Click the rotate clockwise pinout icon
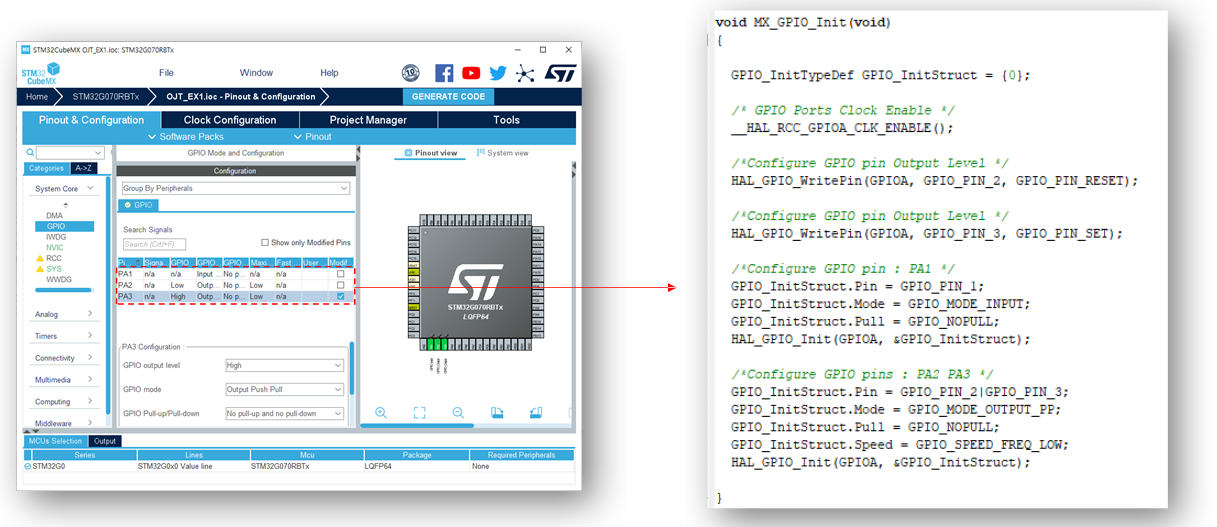Screen dimensions: 1217x527 [x=497, y=413]
